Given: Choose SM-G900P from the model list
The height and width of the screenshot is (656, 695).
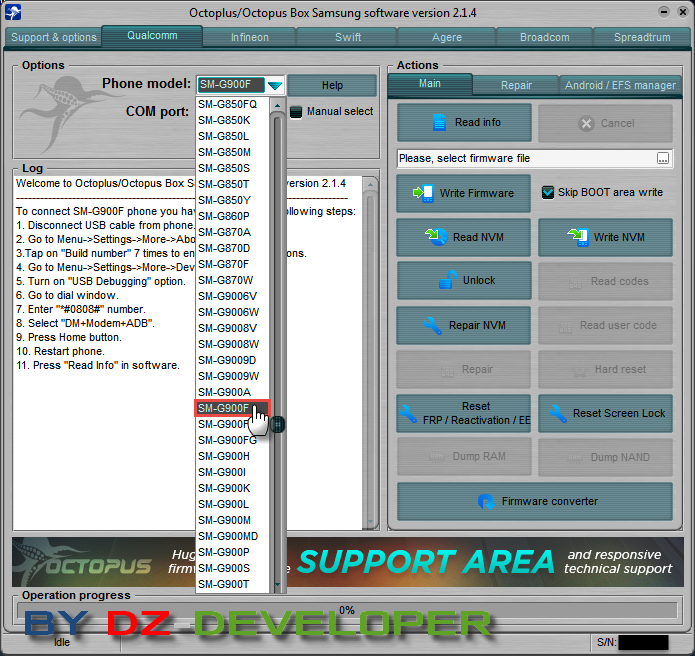Looking at the screenshot, I should [x=232, y=552].
